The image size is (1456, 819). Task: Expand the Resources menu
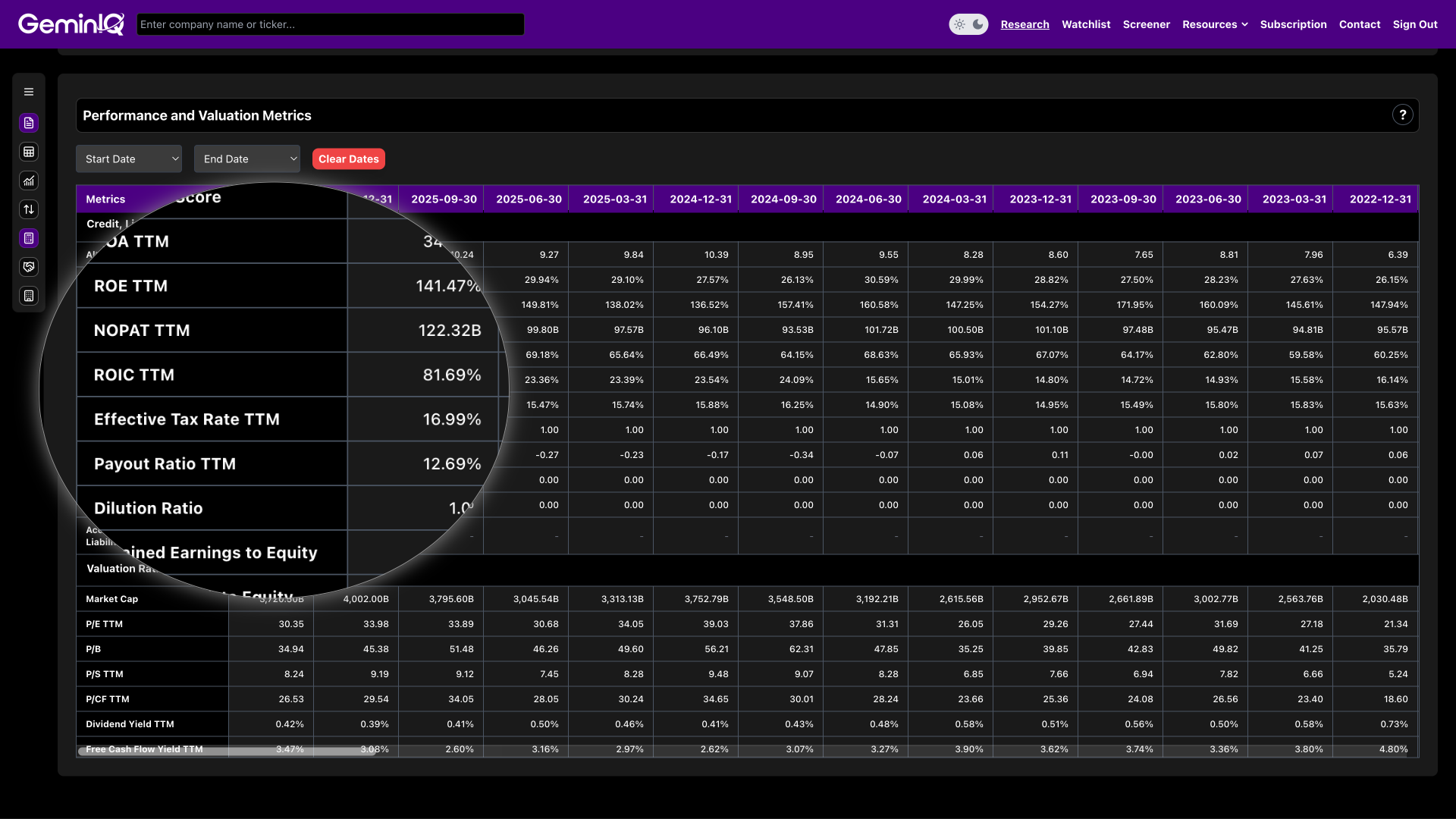pyautogui.click(x=1215, y=24)
